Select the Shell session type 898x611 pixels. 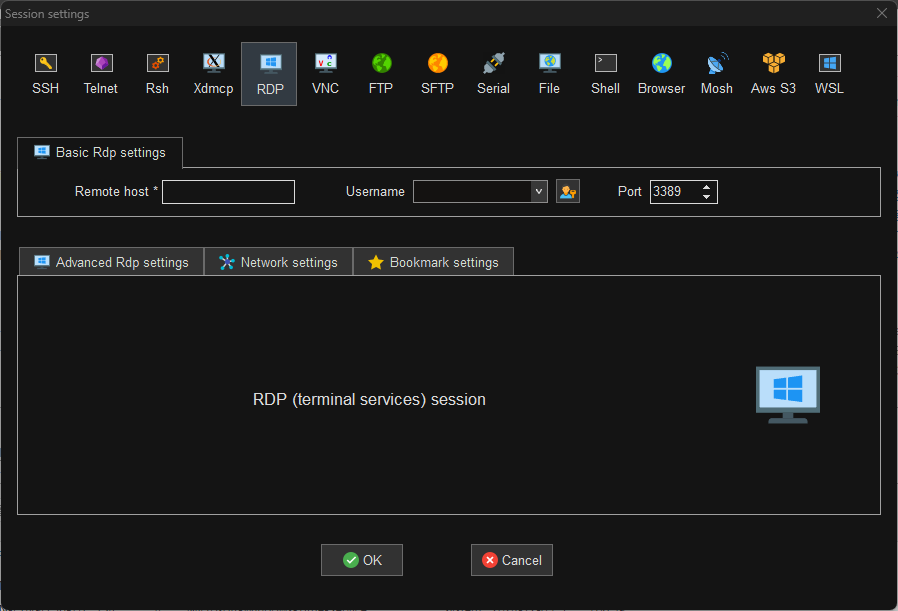[x=605, y=72]
